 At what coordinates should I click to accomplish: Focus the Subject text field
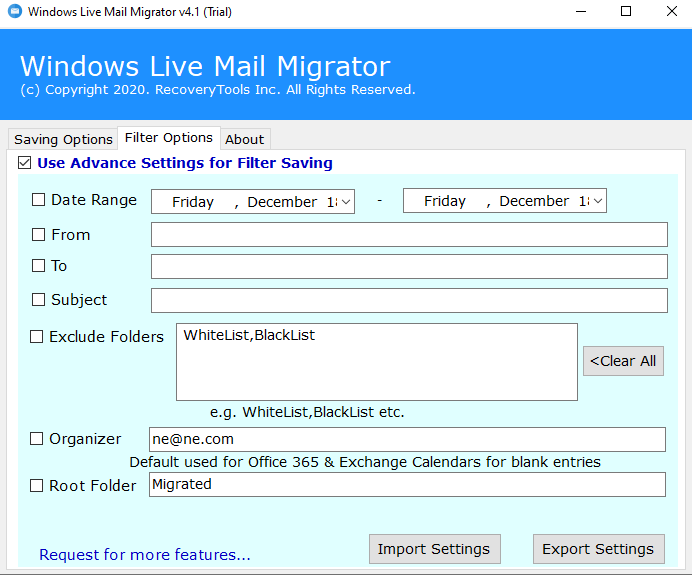pos(409,301)
